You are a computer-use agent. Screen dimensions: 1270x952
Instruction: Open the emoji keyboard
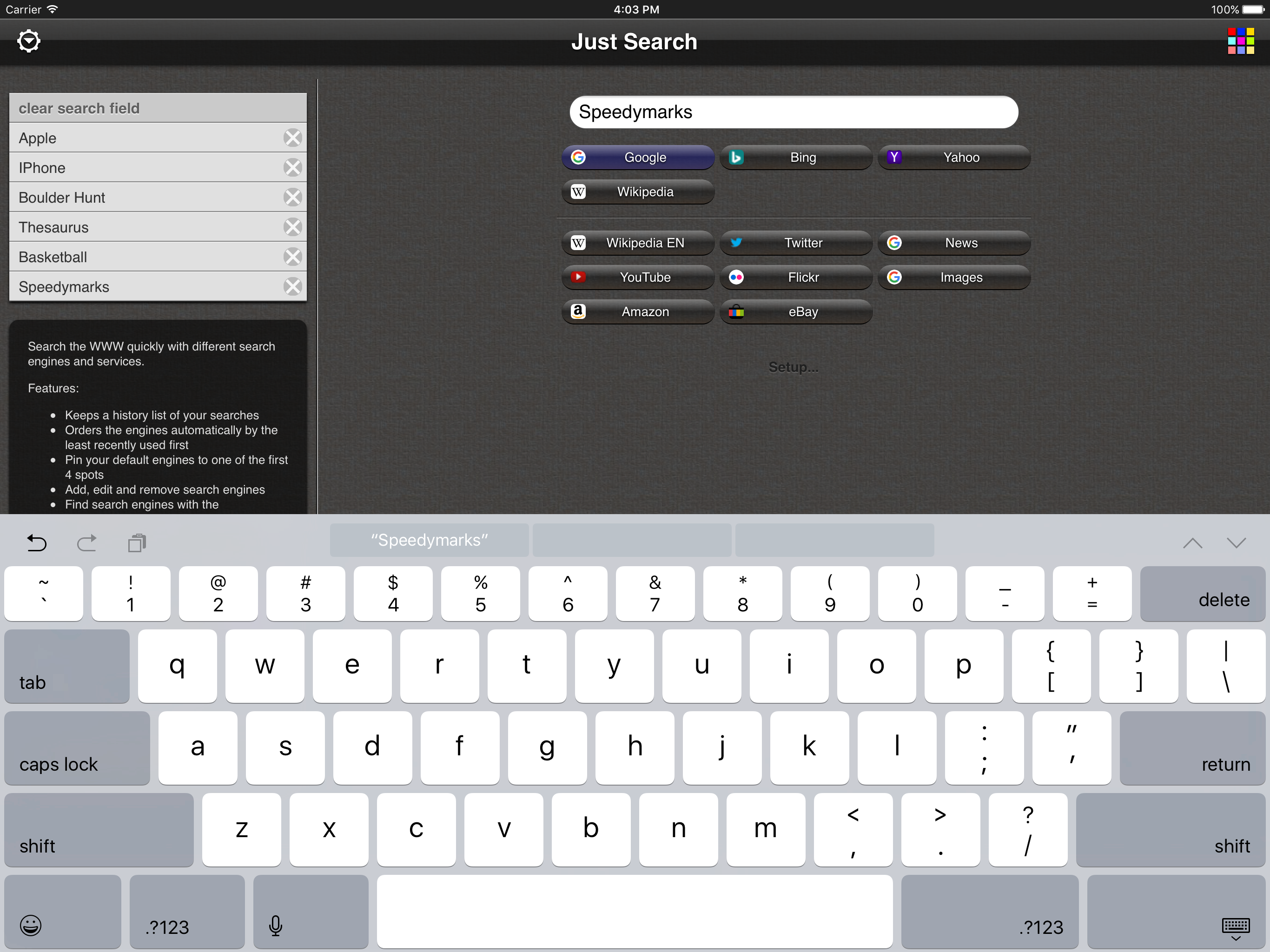(63, 912)
